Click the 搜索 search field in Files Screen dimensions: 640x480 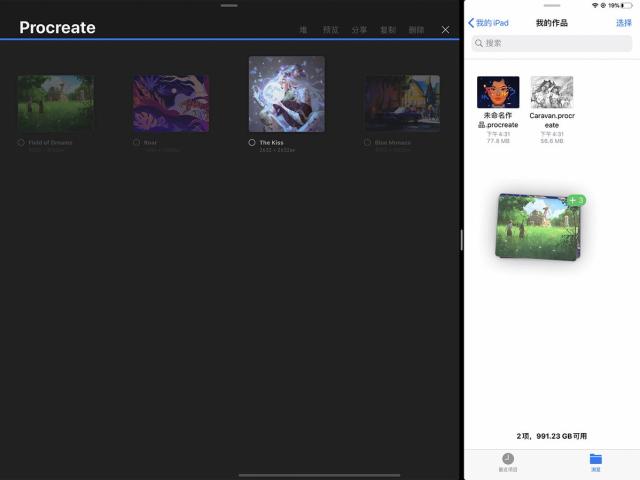tap(552, 43)
